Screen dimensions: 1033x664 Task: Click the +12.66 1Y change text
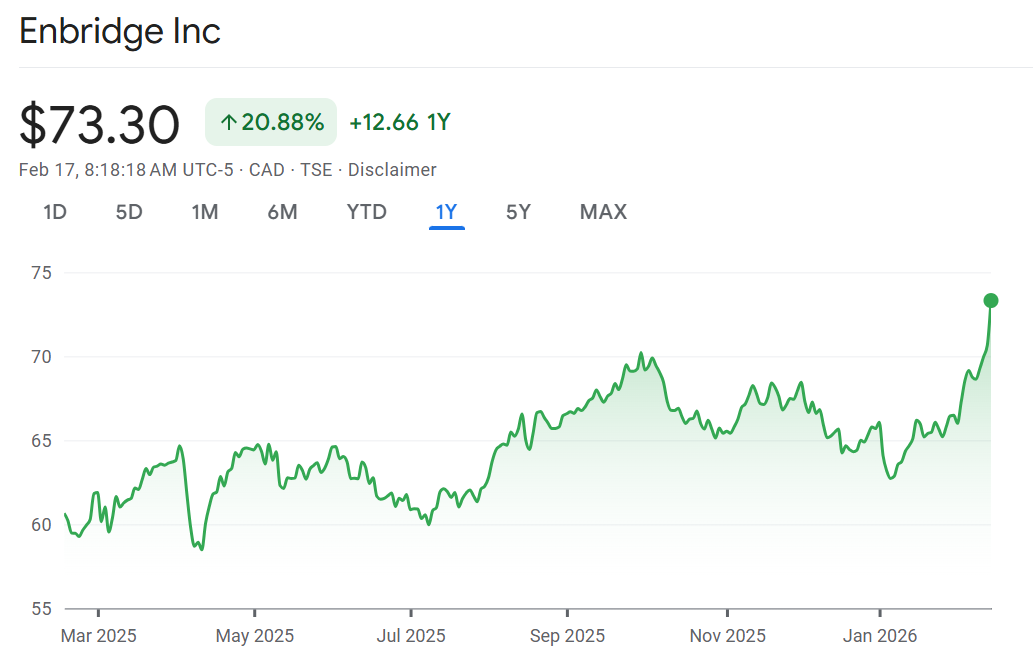pyautogui.click(x=399, y=123)
